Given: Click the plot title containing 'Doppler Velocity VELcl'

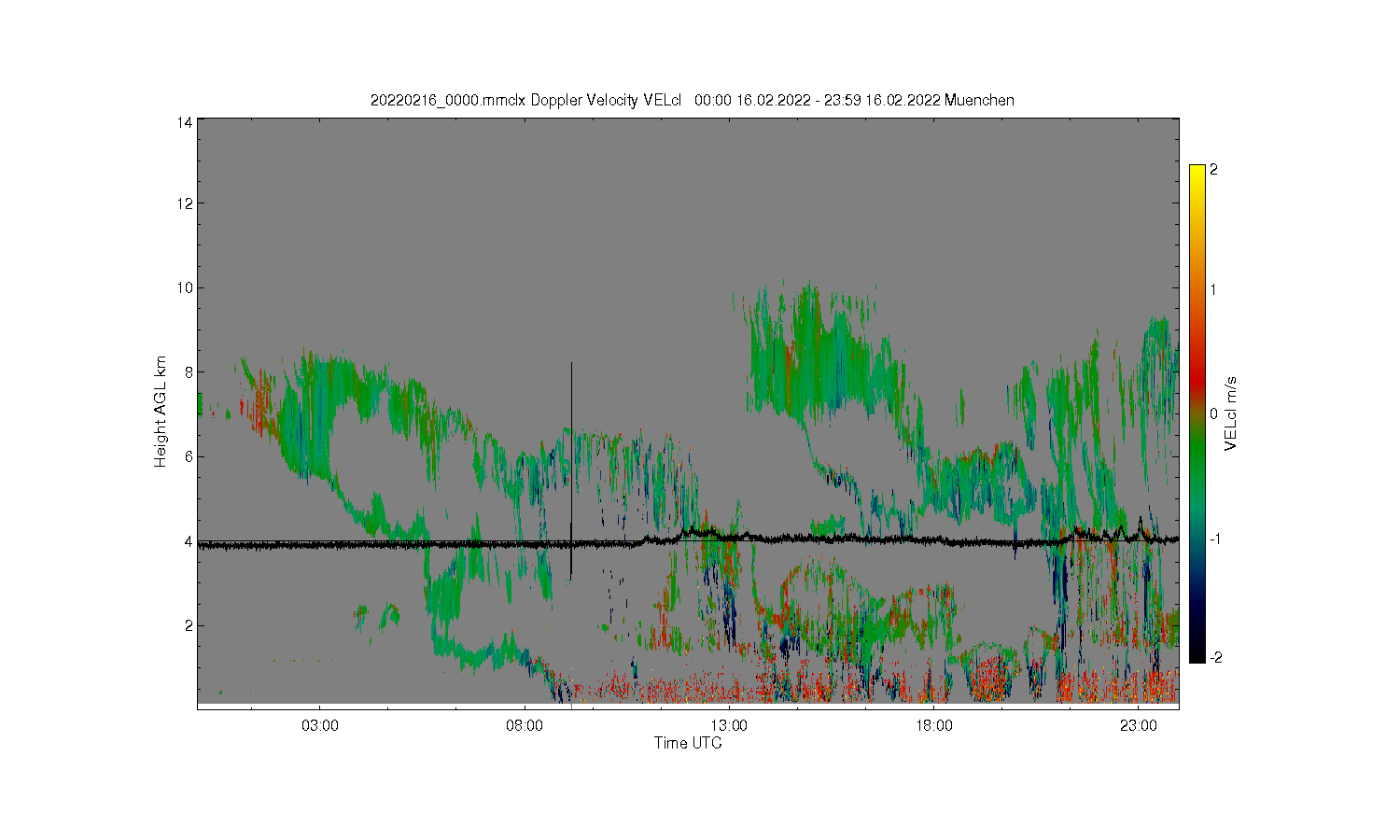Looking at the screenshot, I should click(693, 100).
